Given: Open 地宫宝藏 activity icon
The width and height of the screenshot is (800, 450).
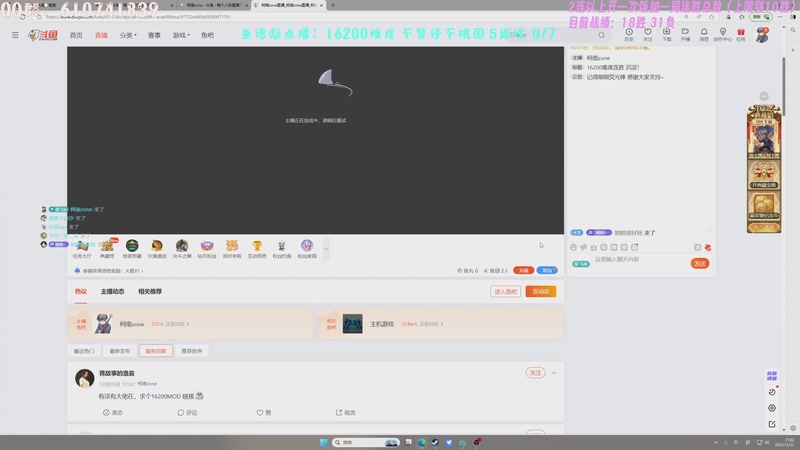Looking at the screenshot, I should (132, 249).
